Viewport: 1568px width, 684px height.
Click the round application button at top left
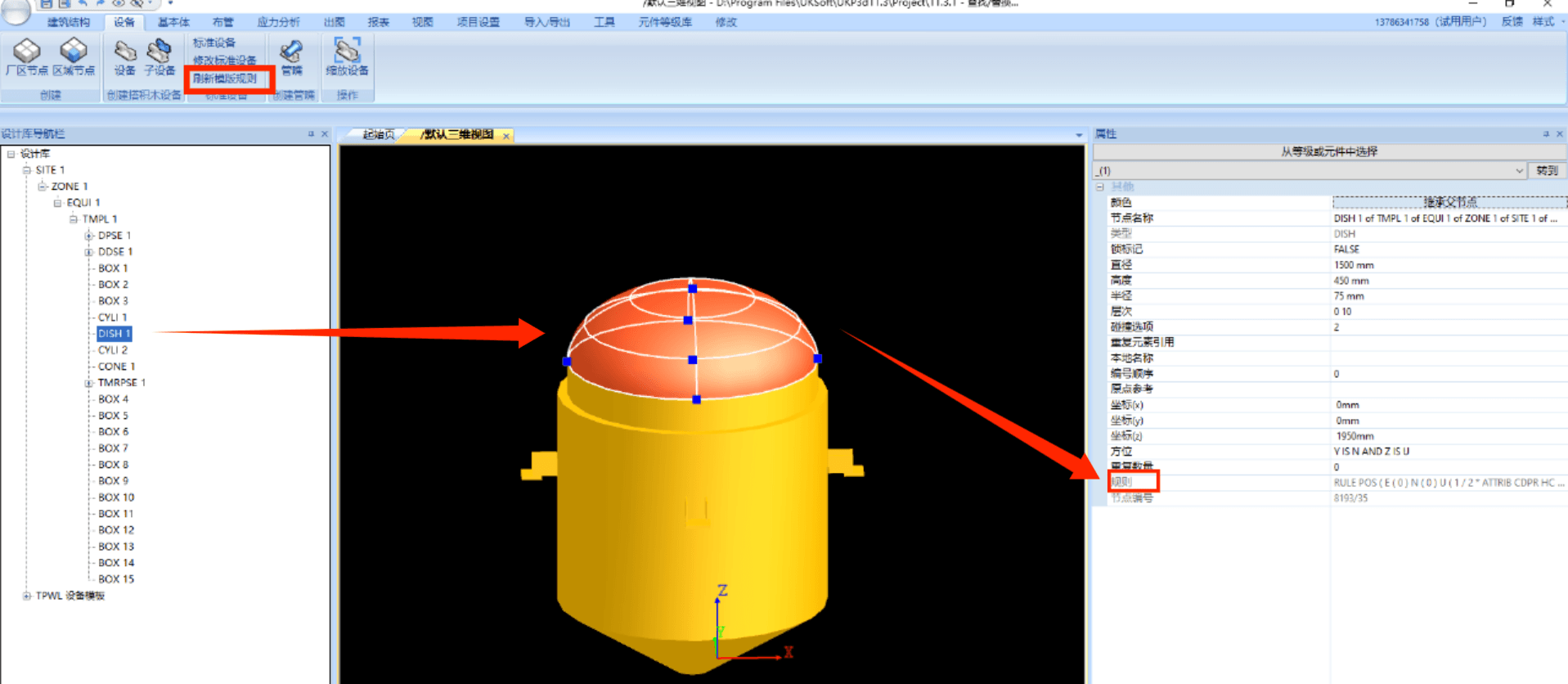coord(15,8)
